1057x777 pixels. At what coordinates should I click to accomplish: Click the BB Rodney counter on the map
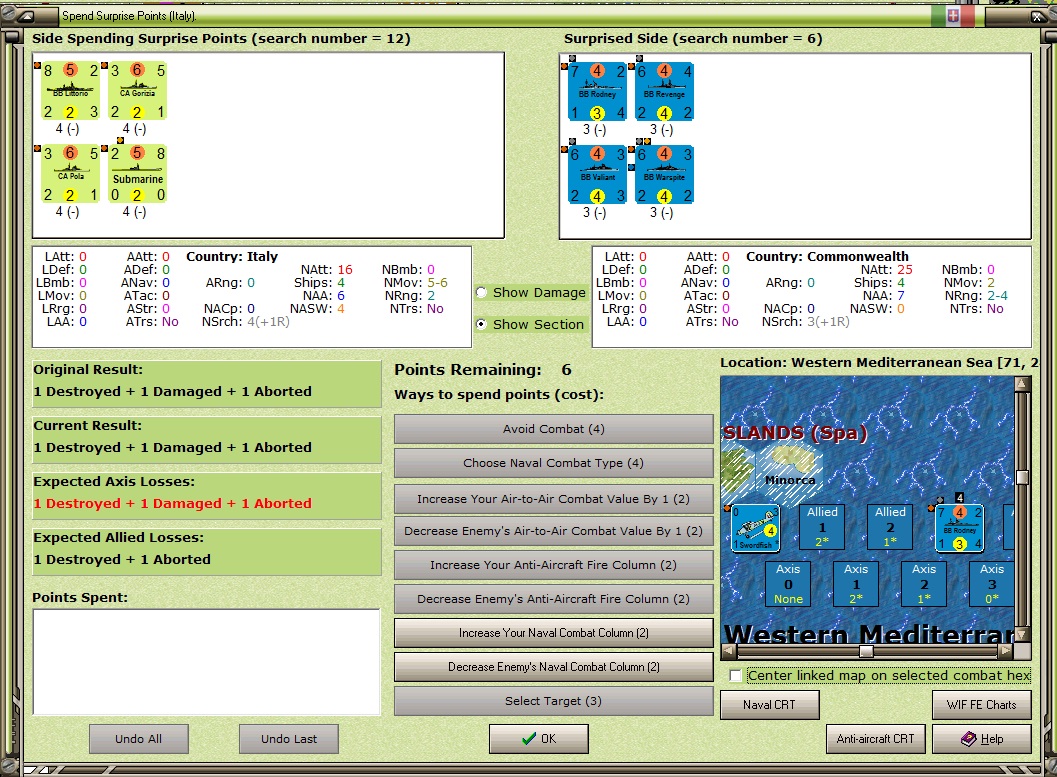[959, 528]
